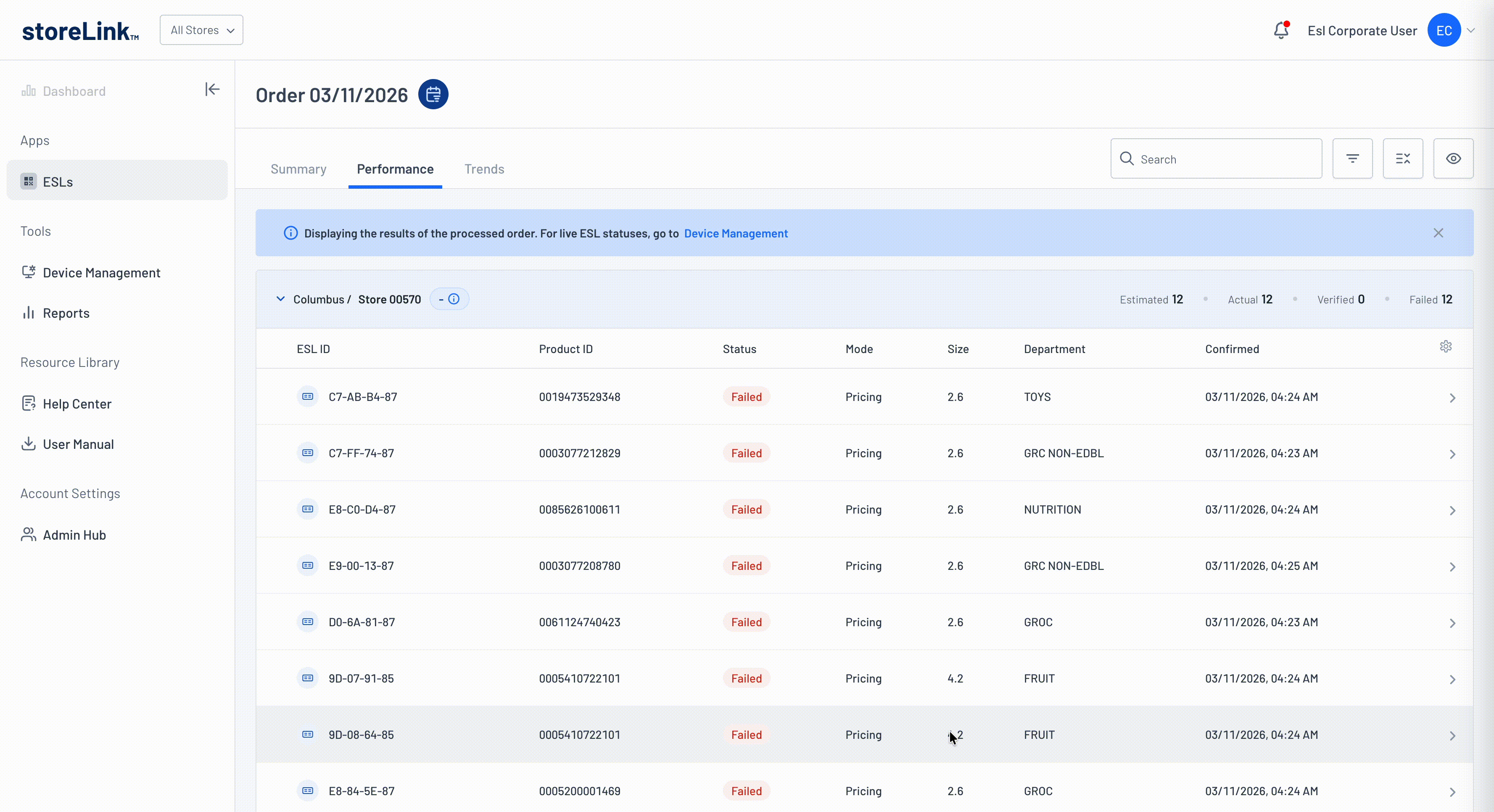1494x812 pixels.
Task: Expand the user account menu chevron
Action: point(1471,31)
